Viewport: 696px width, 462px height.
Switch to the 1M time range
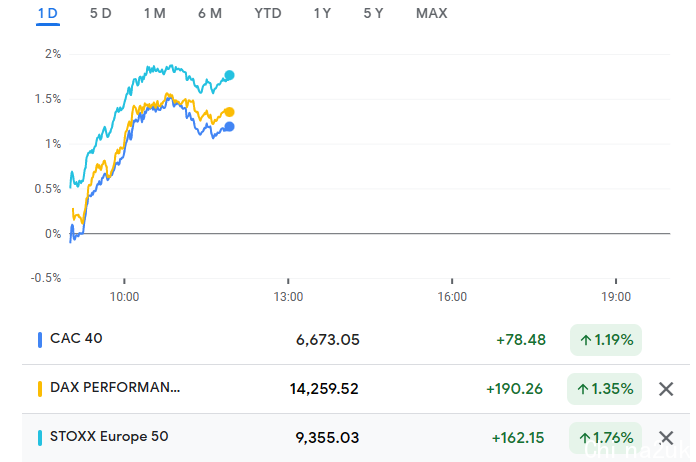(x=154, y=13)
